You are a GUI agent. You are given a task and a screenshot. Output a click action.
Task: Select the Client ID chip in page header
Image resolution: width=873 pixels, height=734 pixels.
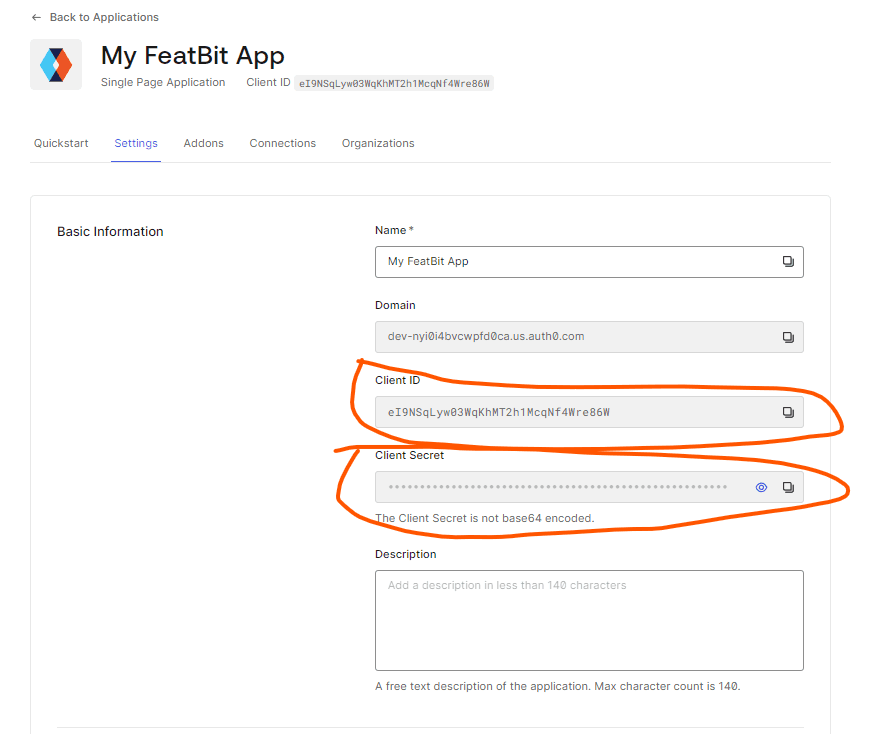394,83
